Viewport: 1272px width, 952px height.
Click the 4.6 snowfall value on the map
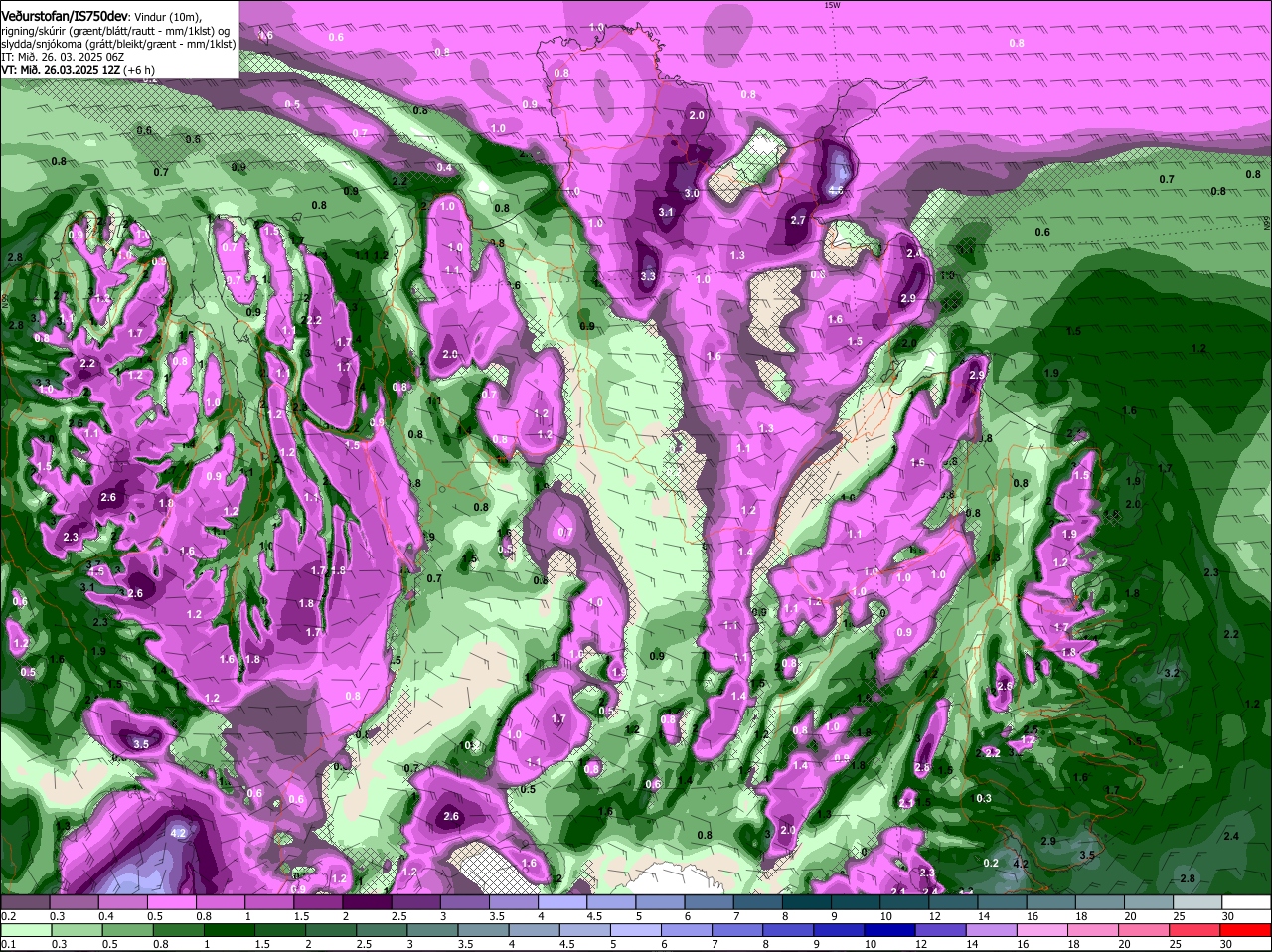[836, 190]
